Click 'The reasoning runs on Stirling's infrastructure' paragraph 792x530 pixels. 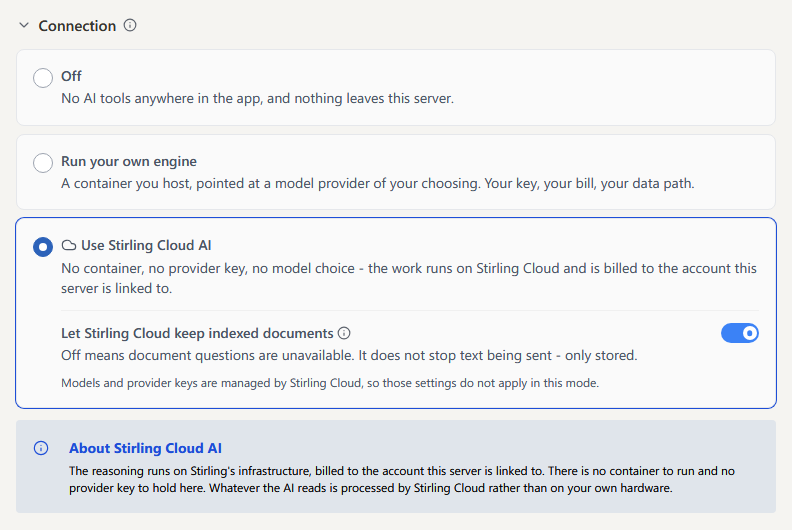(x=402, y=479)
